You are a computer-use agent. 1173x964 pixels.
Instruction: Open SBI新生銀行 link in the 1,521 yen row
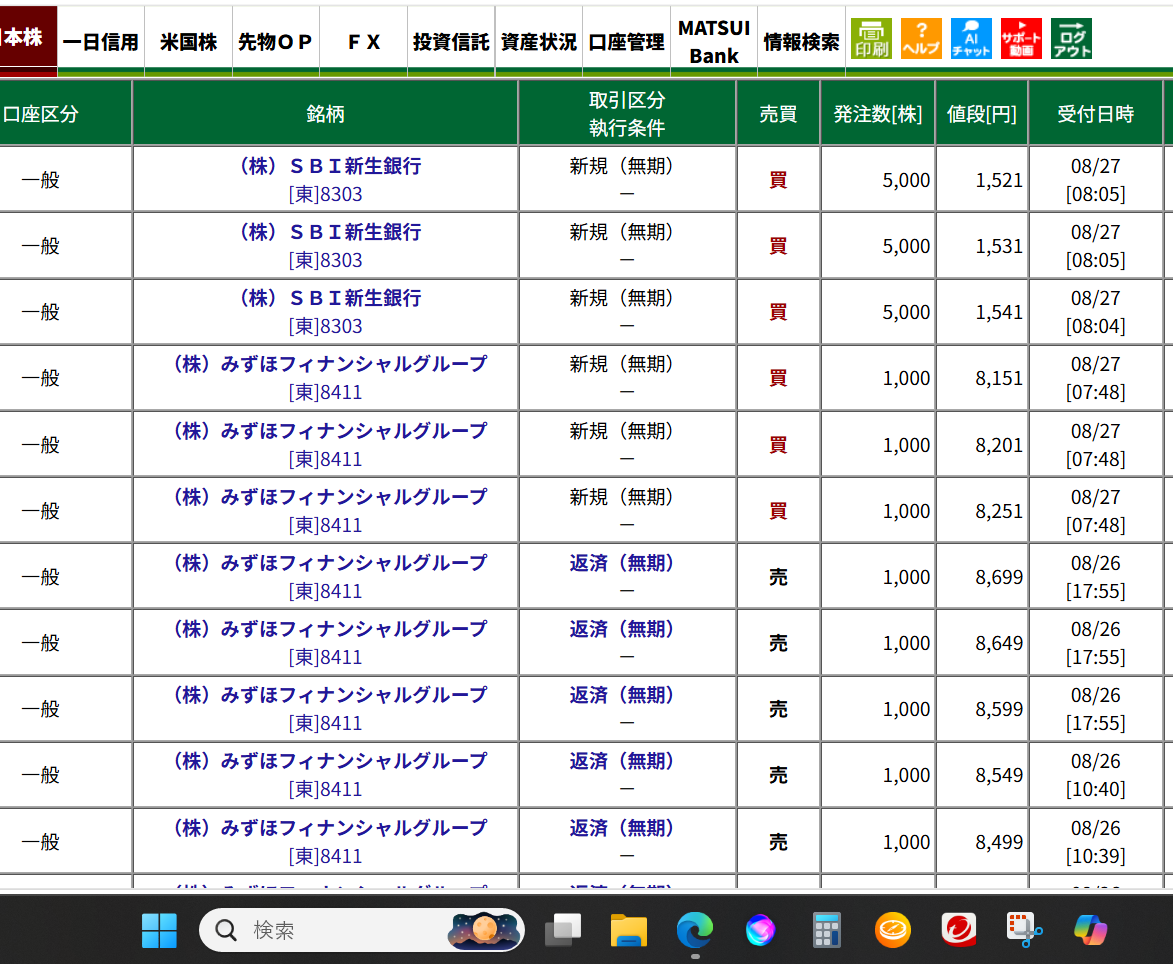330,166
